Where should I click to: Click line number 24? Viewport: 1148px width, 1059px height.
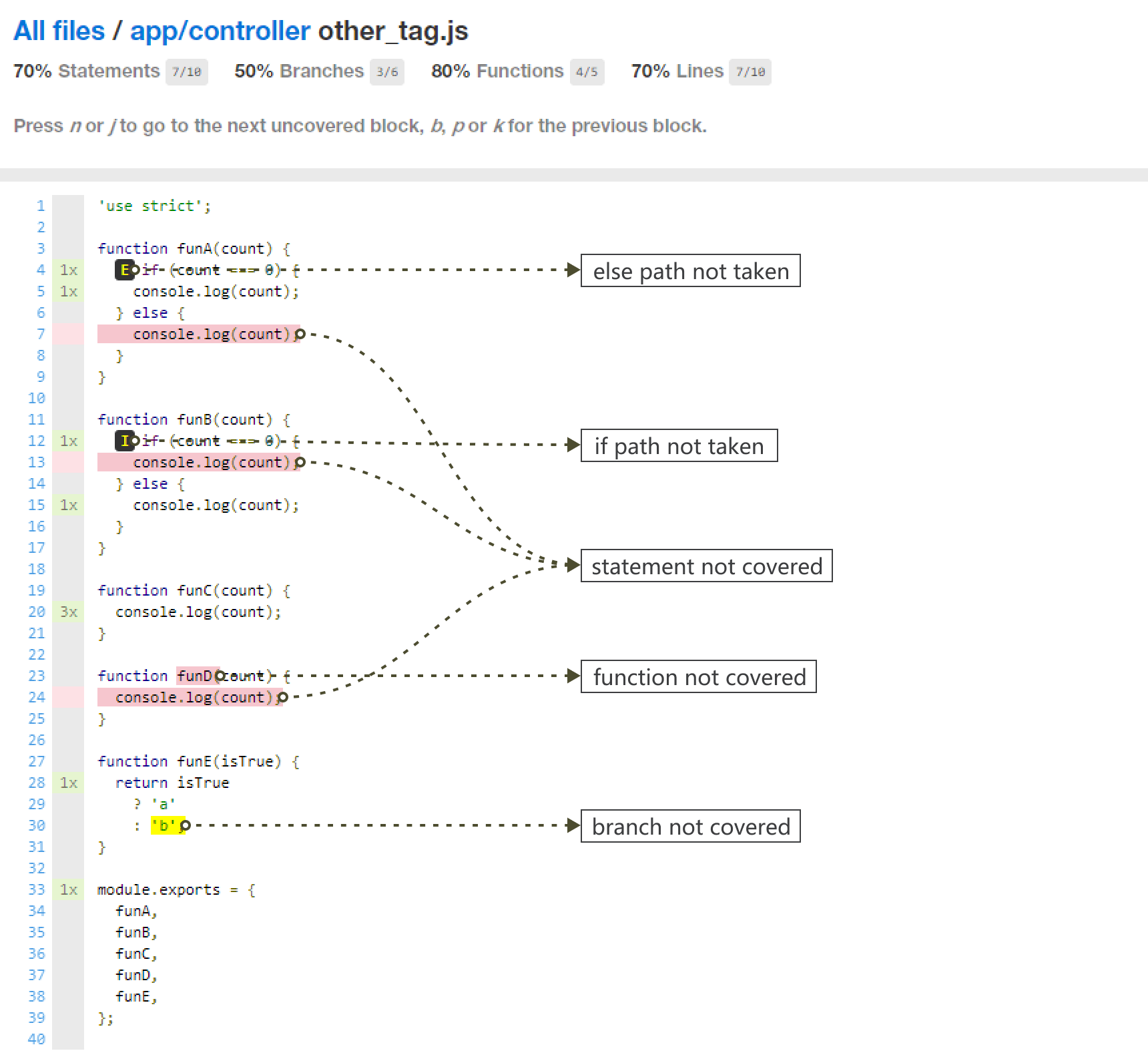coord(37,698)
